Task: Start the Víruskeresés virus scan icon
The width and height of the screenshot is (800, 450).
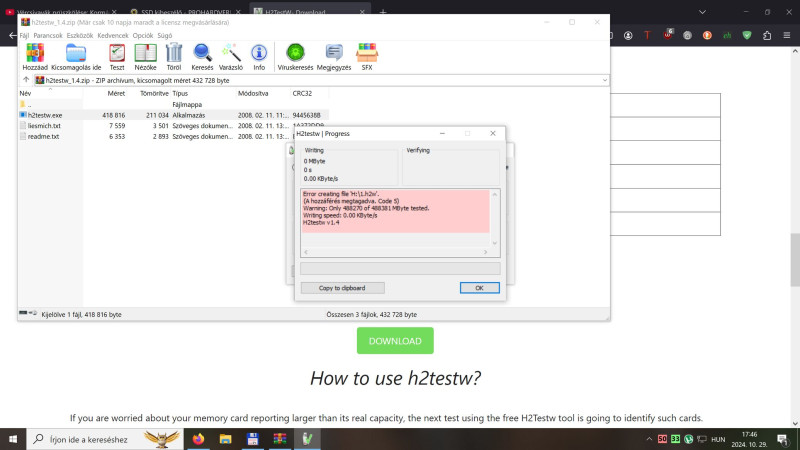Action: (295, 53)
